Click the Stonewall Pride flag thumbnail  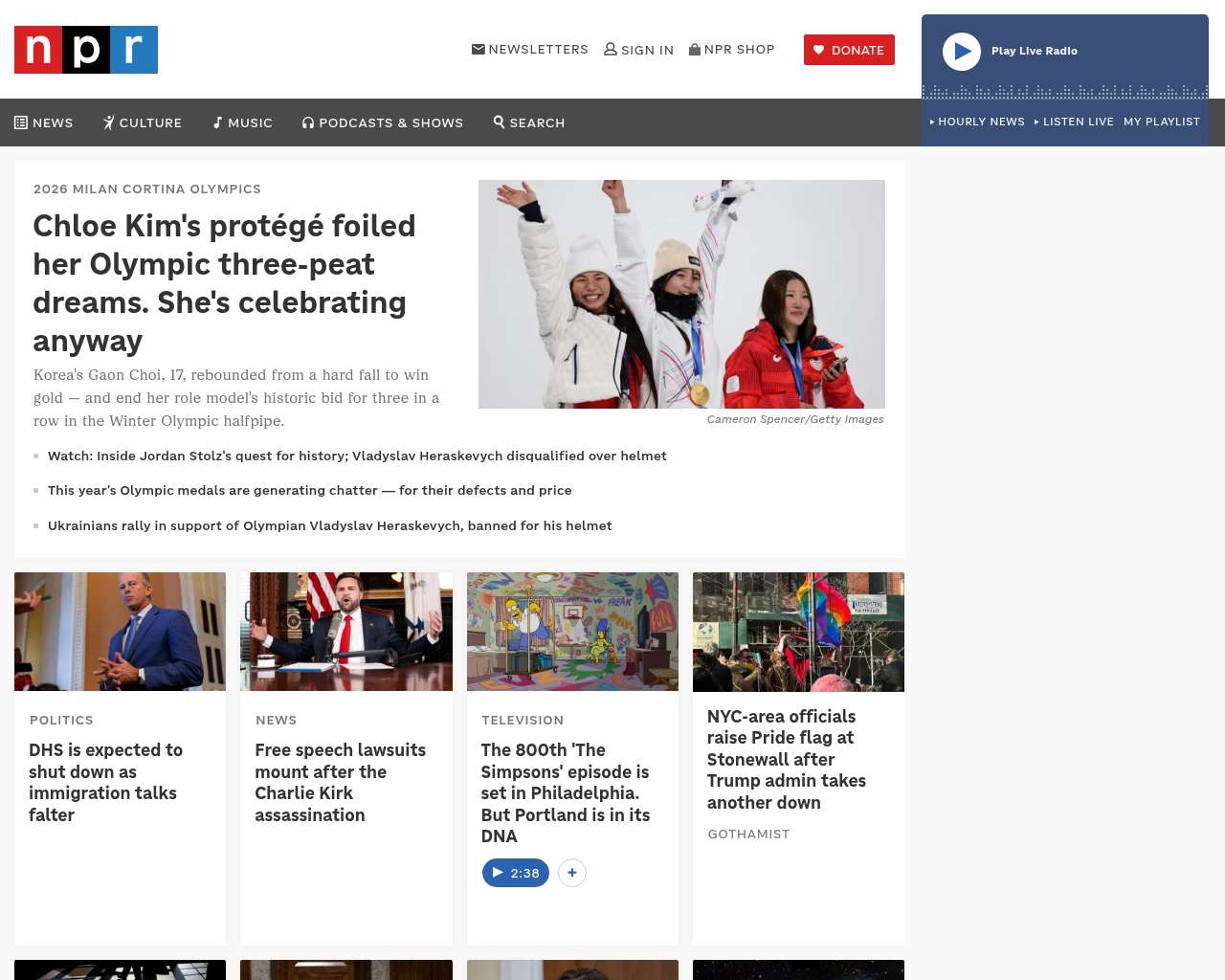pos(798,632)
